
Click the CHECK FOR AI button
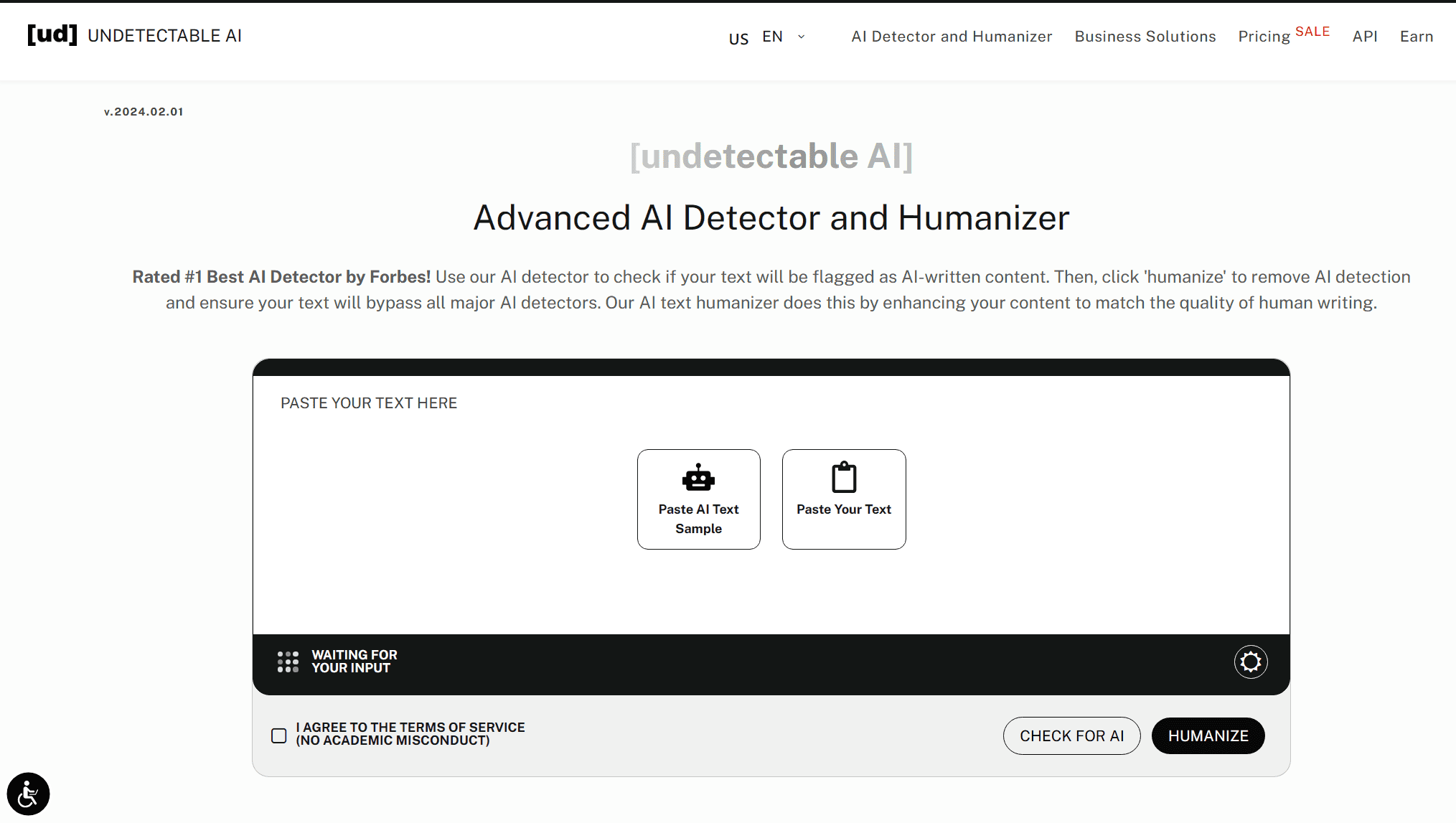(x=1072, y=736)
